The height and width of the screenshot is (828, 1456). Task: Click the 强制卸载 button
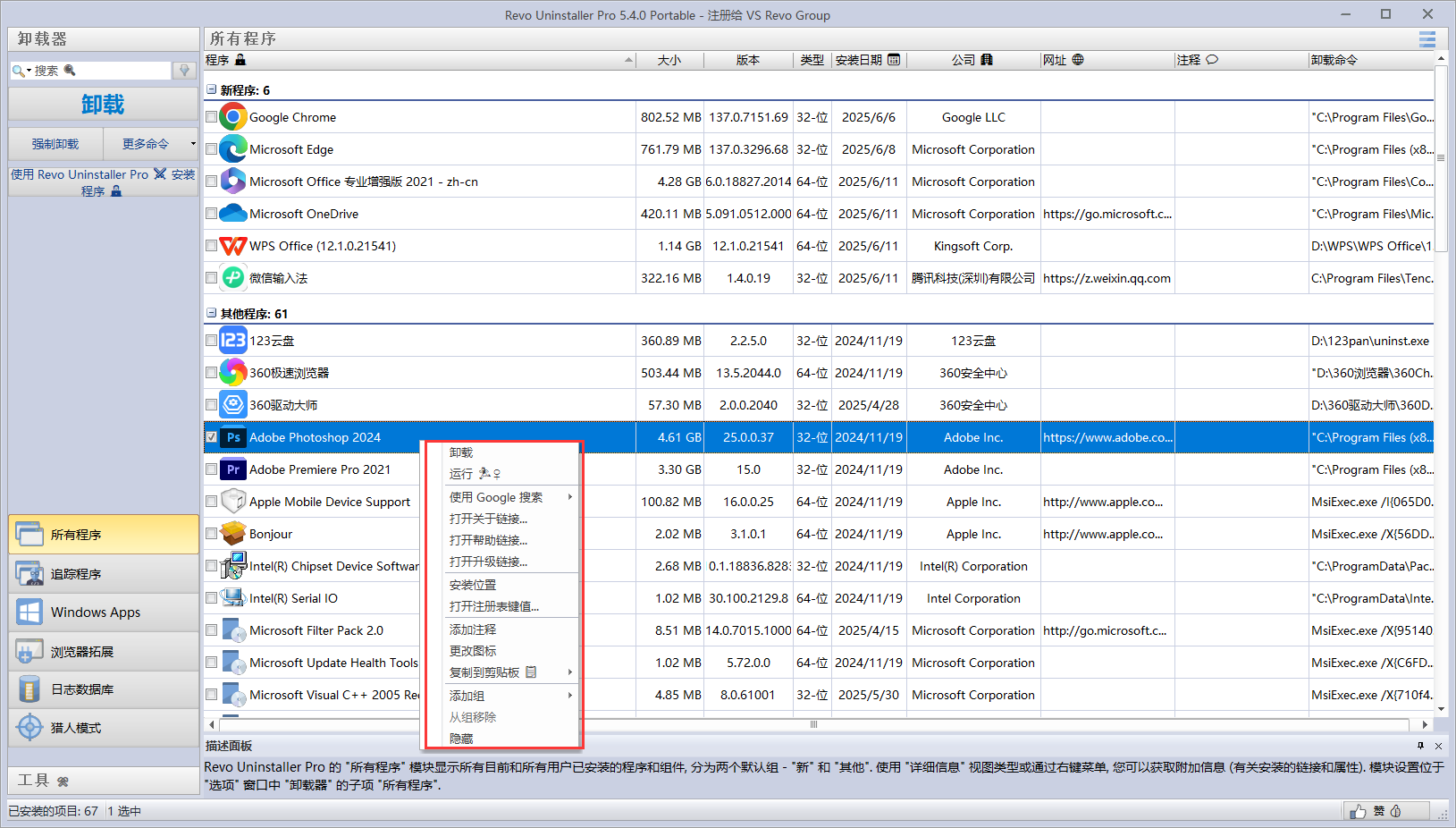click(55, 144)
